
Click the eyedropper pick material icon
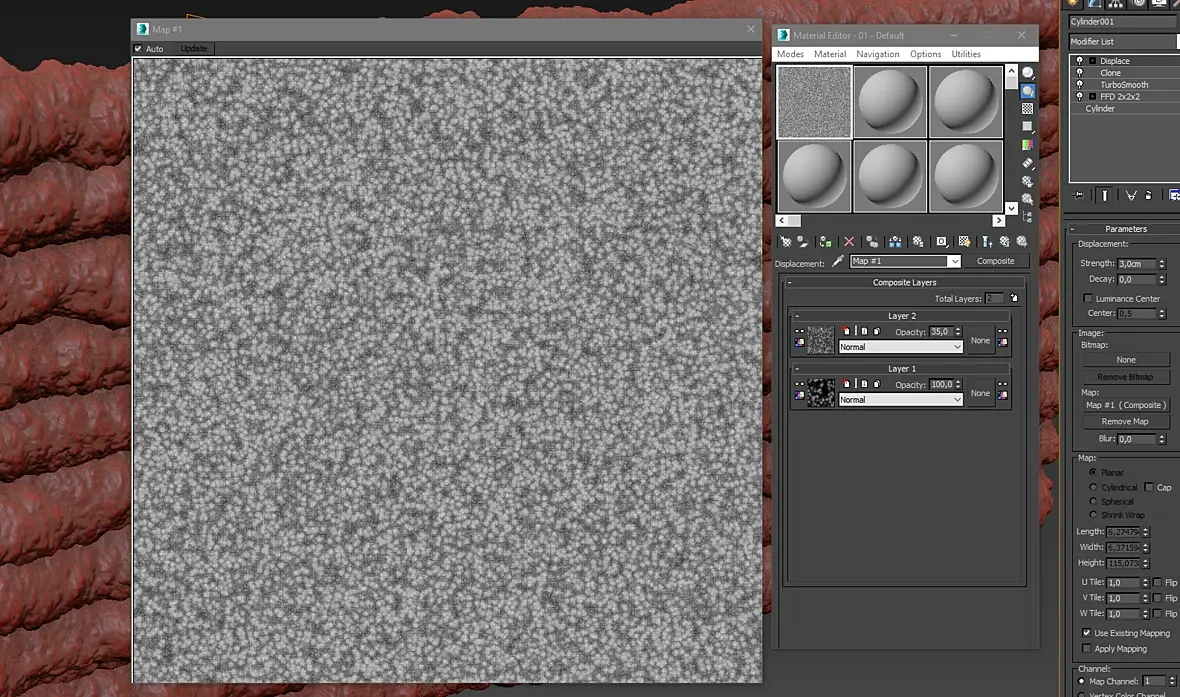click(x=838, y=261)
